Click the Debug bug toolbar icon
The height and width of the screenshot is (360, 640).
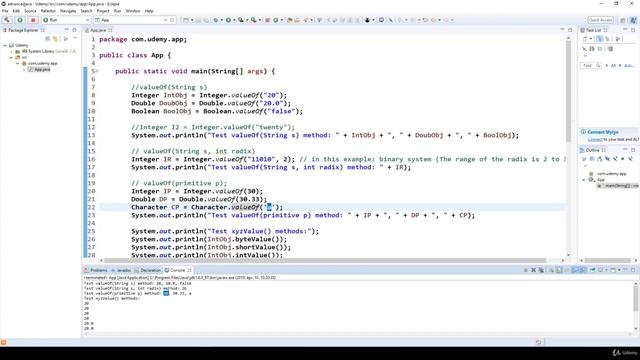[216, 20]
